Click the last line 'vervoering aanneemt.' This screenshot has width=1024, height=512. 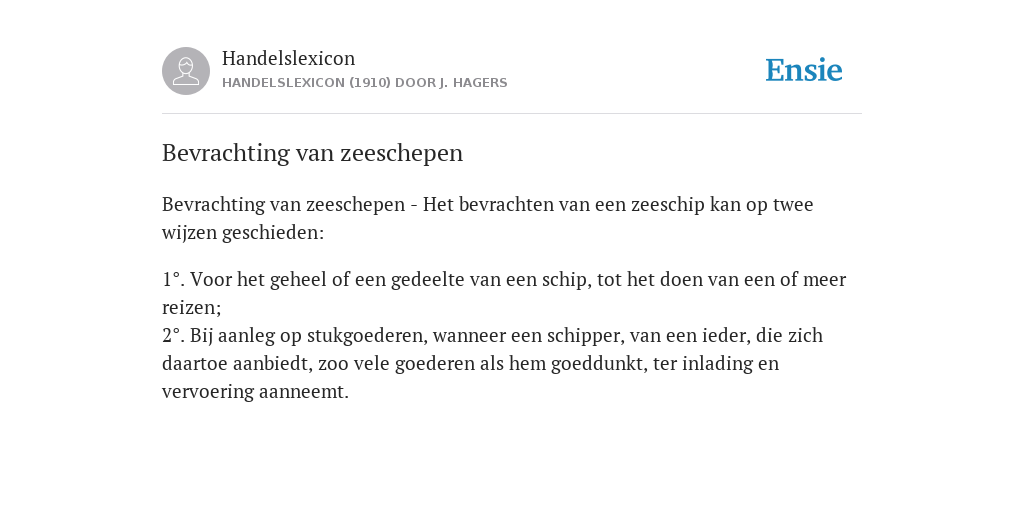(255, 392)
